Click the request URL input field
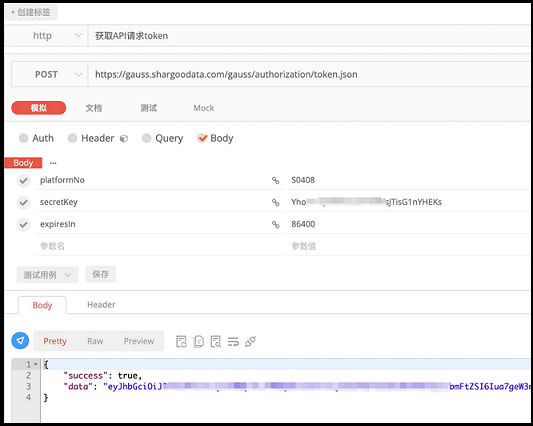This screenshot has height=426, width=533. pyautogui.click(x=310, y=74)
